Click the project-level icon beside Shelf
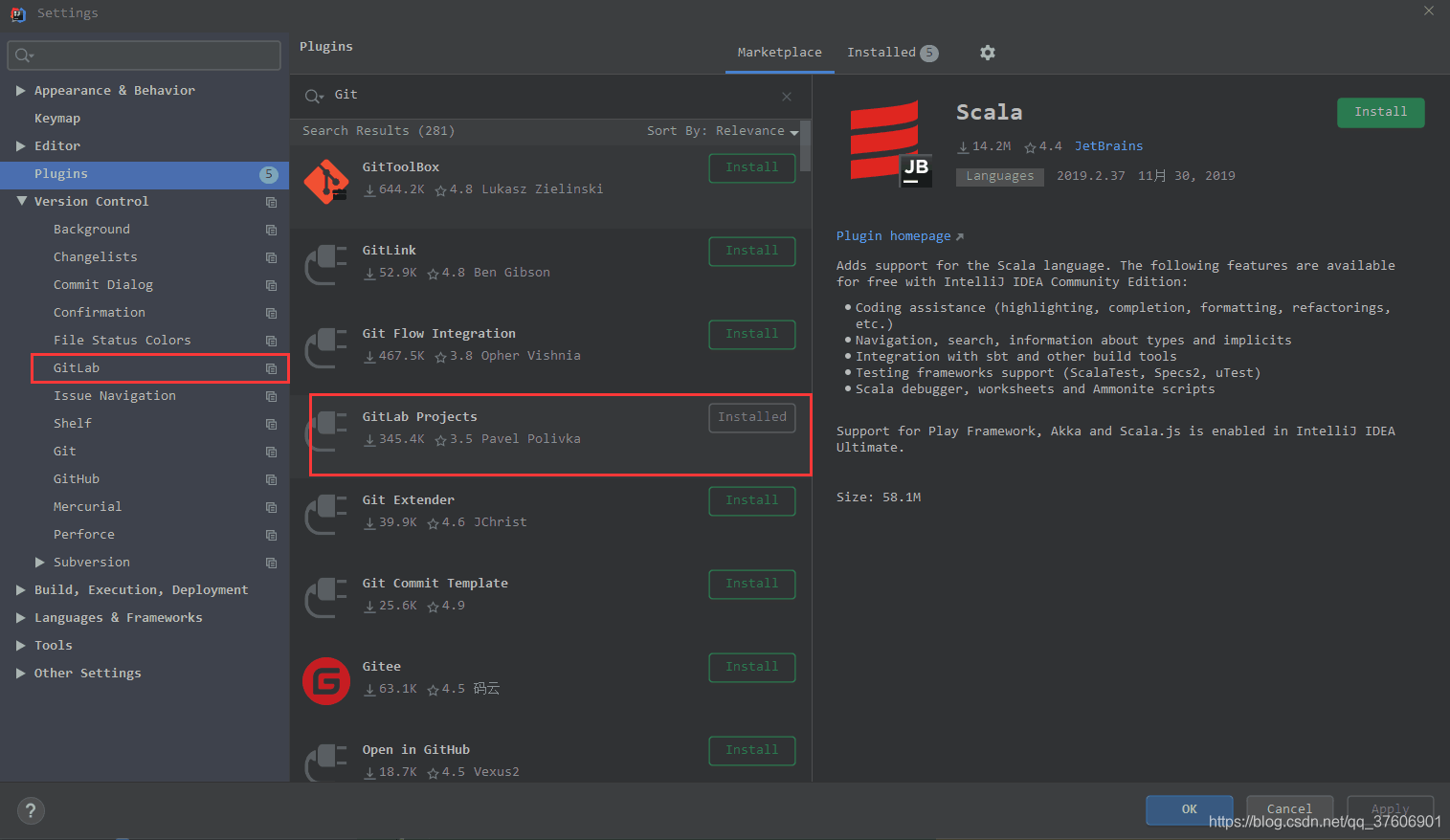Screen dimensions: 1450x840 (272, 424)
